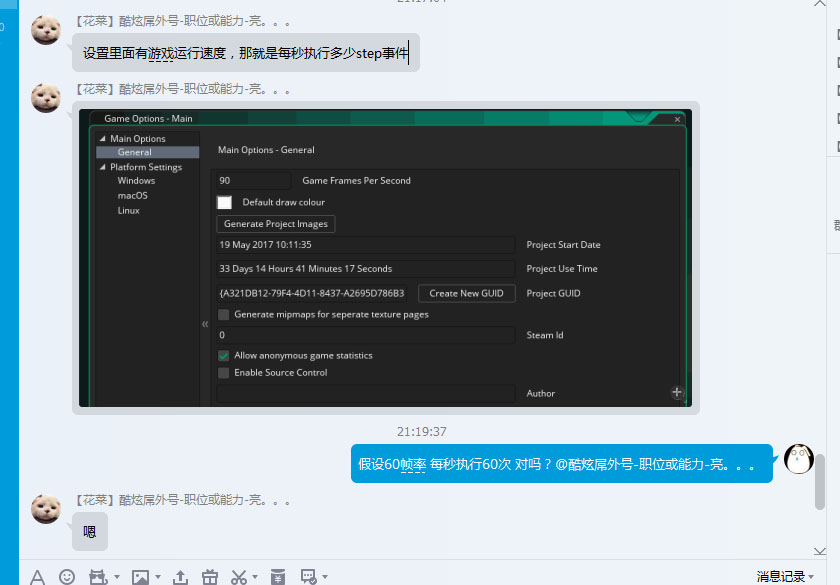Expand the screenshot options dropdown arrow
The width and height of the screenshot is (840, 585).
[255, 577]
